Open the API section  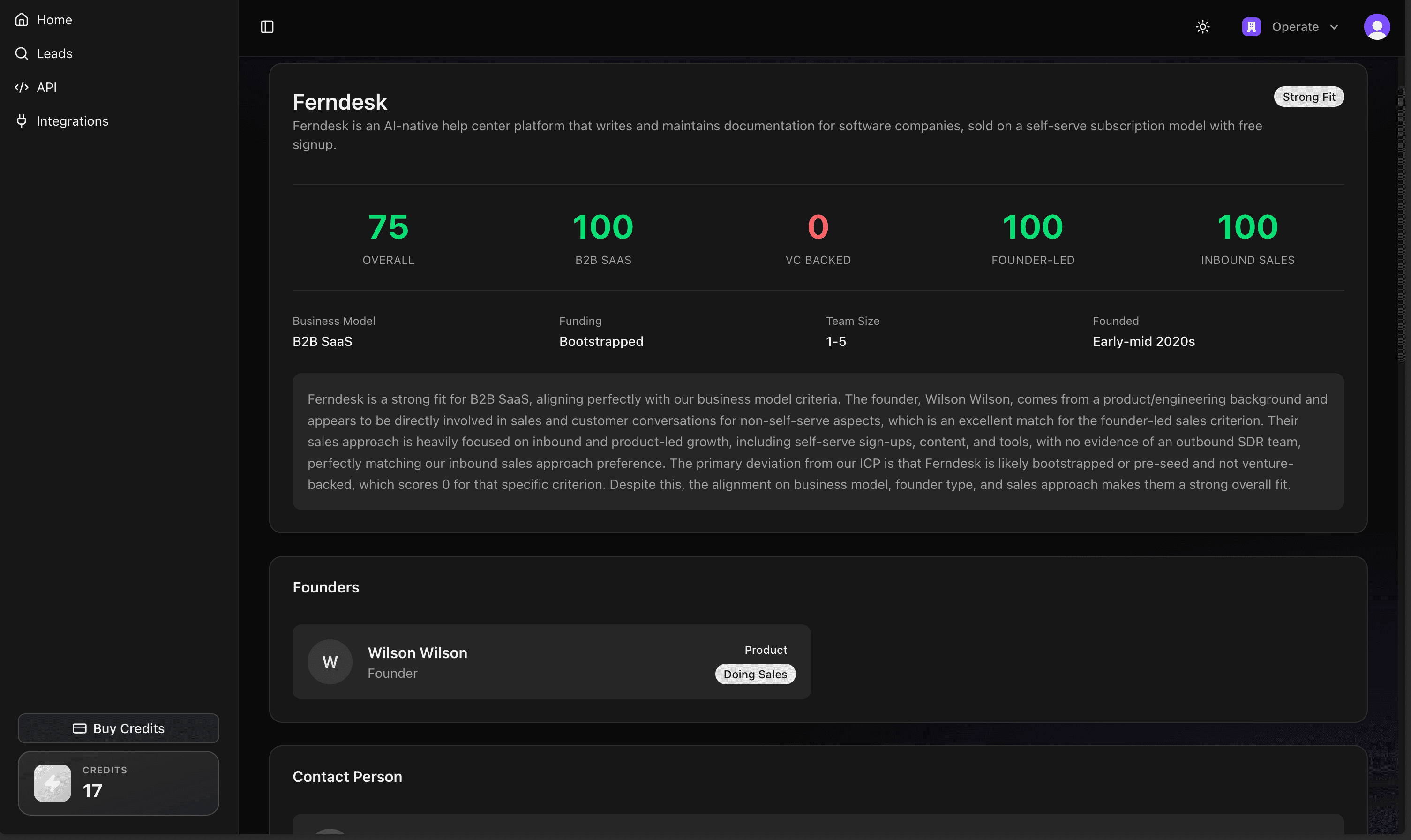click(x=47, y=87)
